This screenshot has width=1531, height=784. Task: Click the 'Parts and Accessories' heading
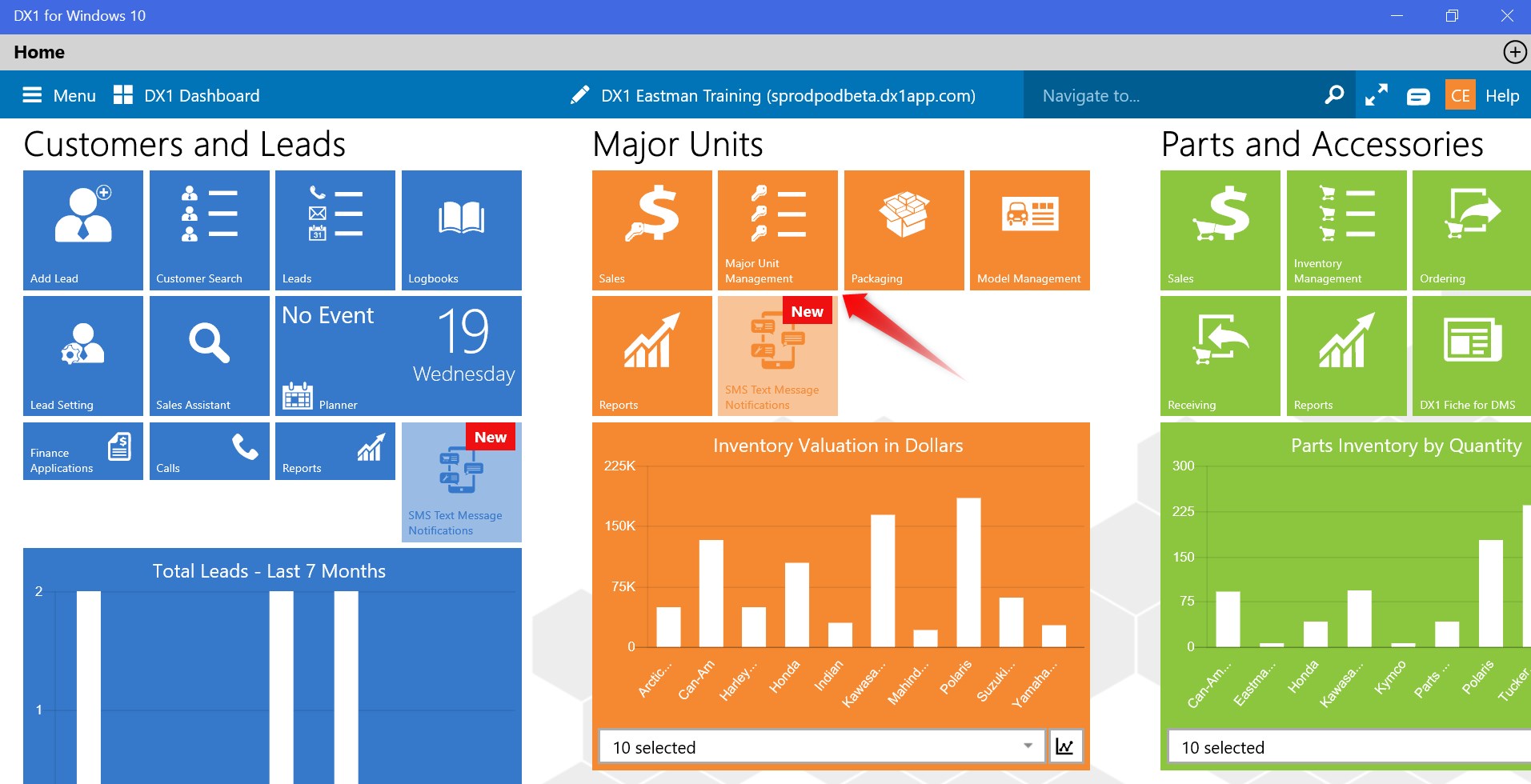click(x=1322, y=145)
